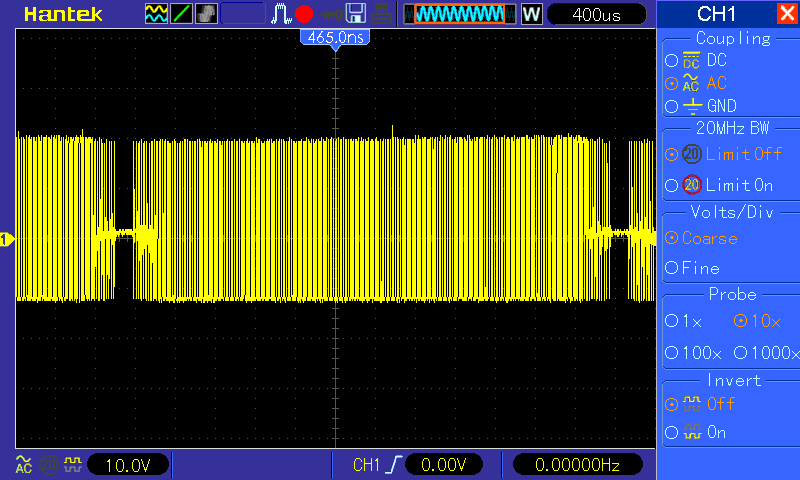Click the CH1 ground level marker
This screenshot has width=800, height=480.
coord(7,239)
